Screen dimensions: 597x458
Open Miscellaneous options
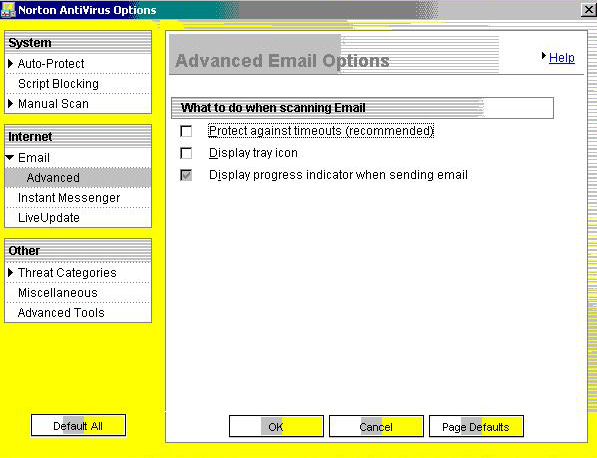58,293
